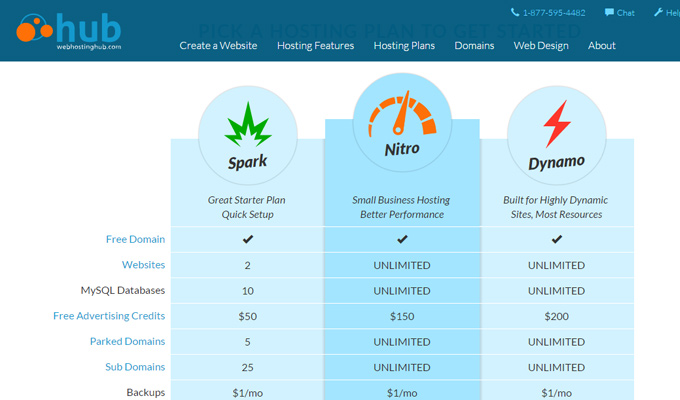Click 'Small Business Hosting Better Performance' description
This screenshot has height=400, width=680.
click(x=401, y=207)
